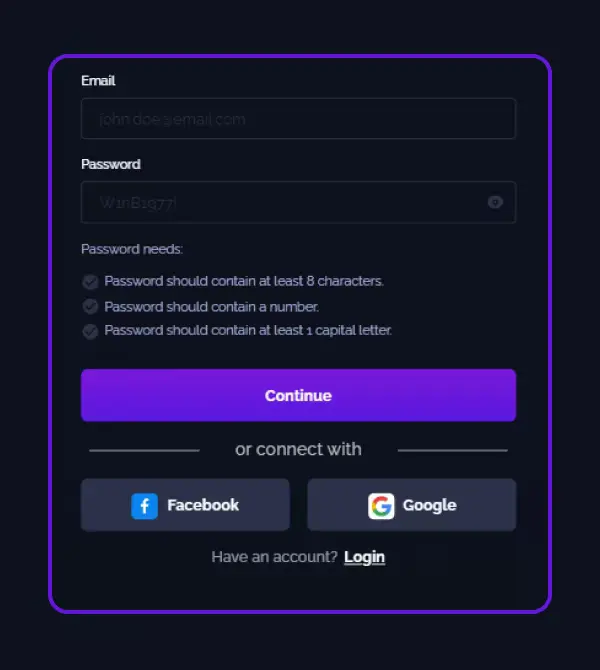Click the capital letter requirement checkmark

(90, 331)
